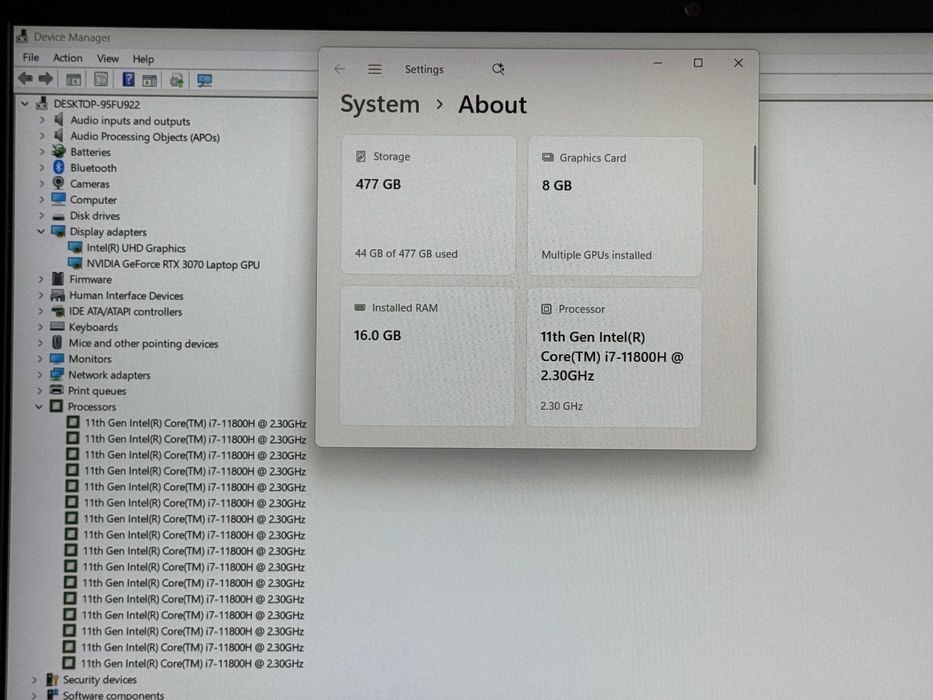Select the Software components row

point(113,695)
